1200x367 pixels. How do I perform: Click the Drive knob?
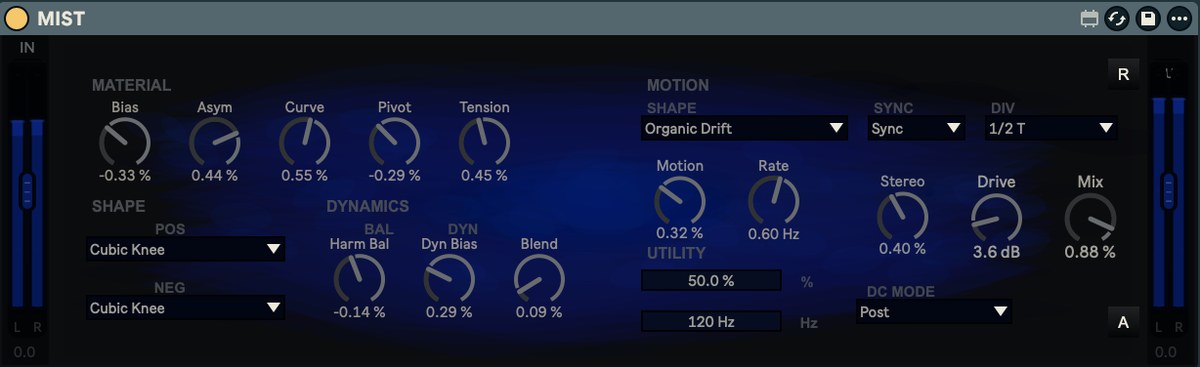tap(996, 218)
